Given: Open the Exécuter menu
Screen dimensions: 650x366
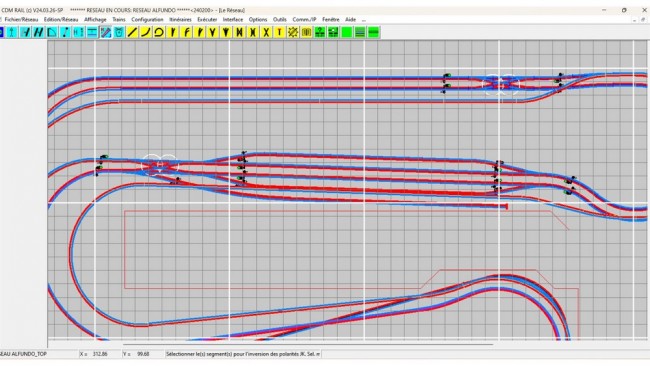Looking at the screenshot, I should (x=207, y=19).
